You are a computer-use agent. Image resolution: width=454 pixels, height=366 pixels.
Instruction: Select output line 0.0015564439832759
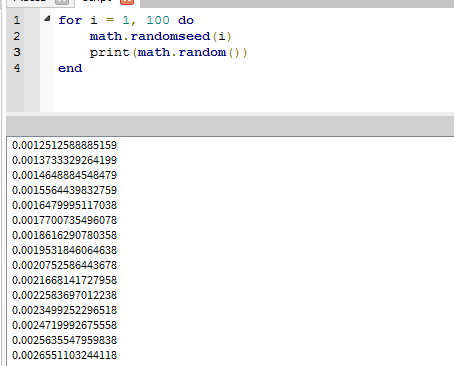64,190
